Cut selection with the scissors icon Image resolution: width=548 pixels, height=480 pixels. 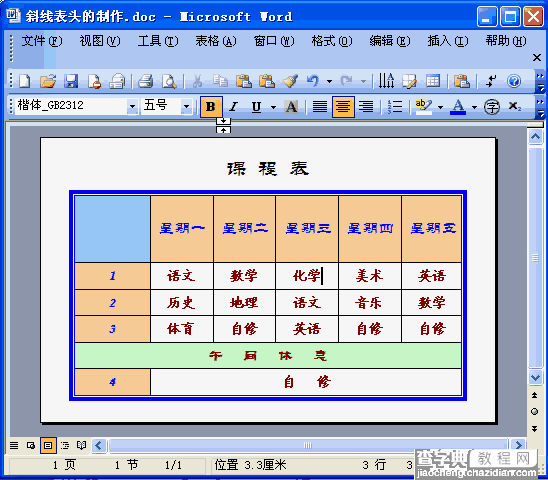click(197, 81)
